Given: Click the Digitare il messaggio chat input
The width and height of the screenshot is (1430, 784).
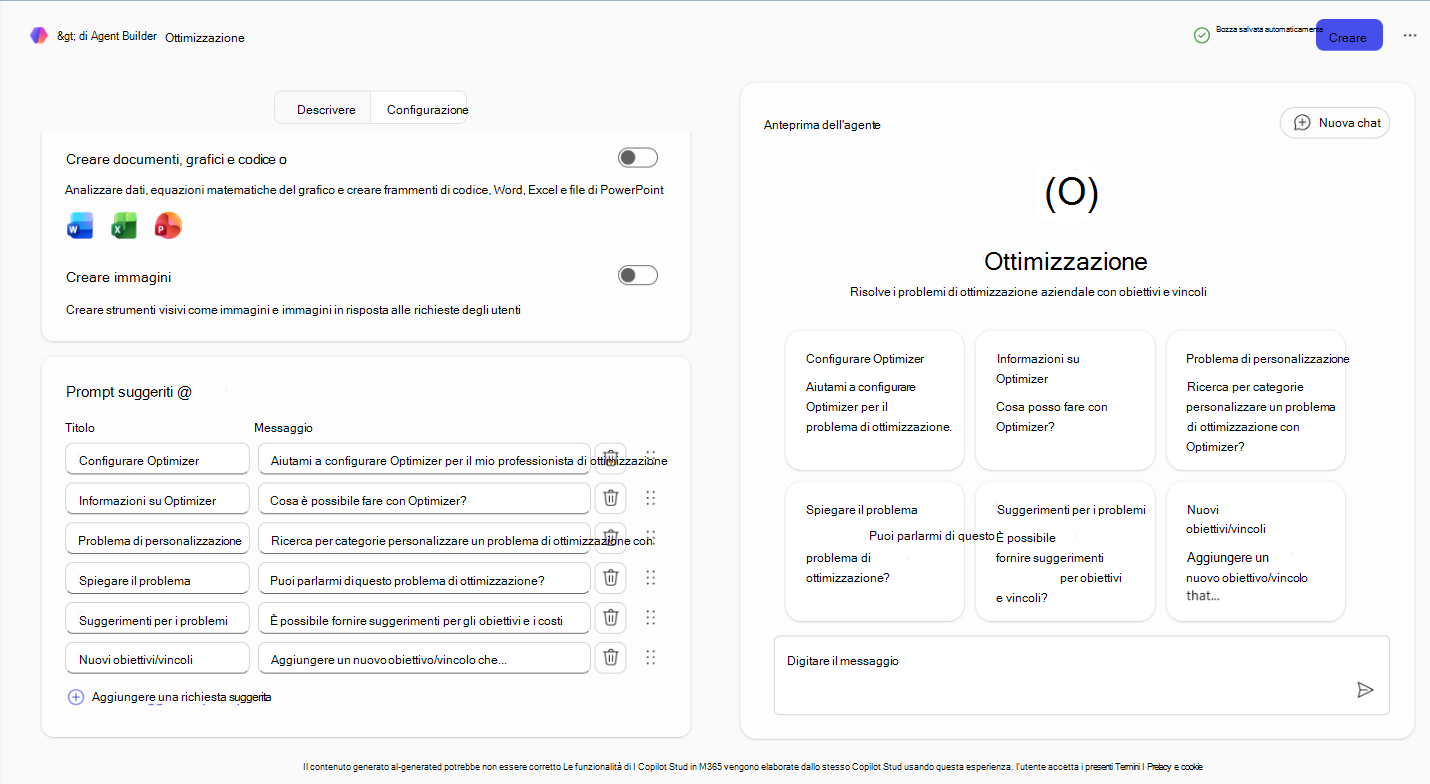Looking at the screenshot, I should pos(1082,675).
